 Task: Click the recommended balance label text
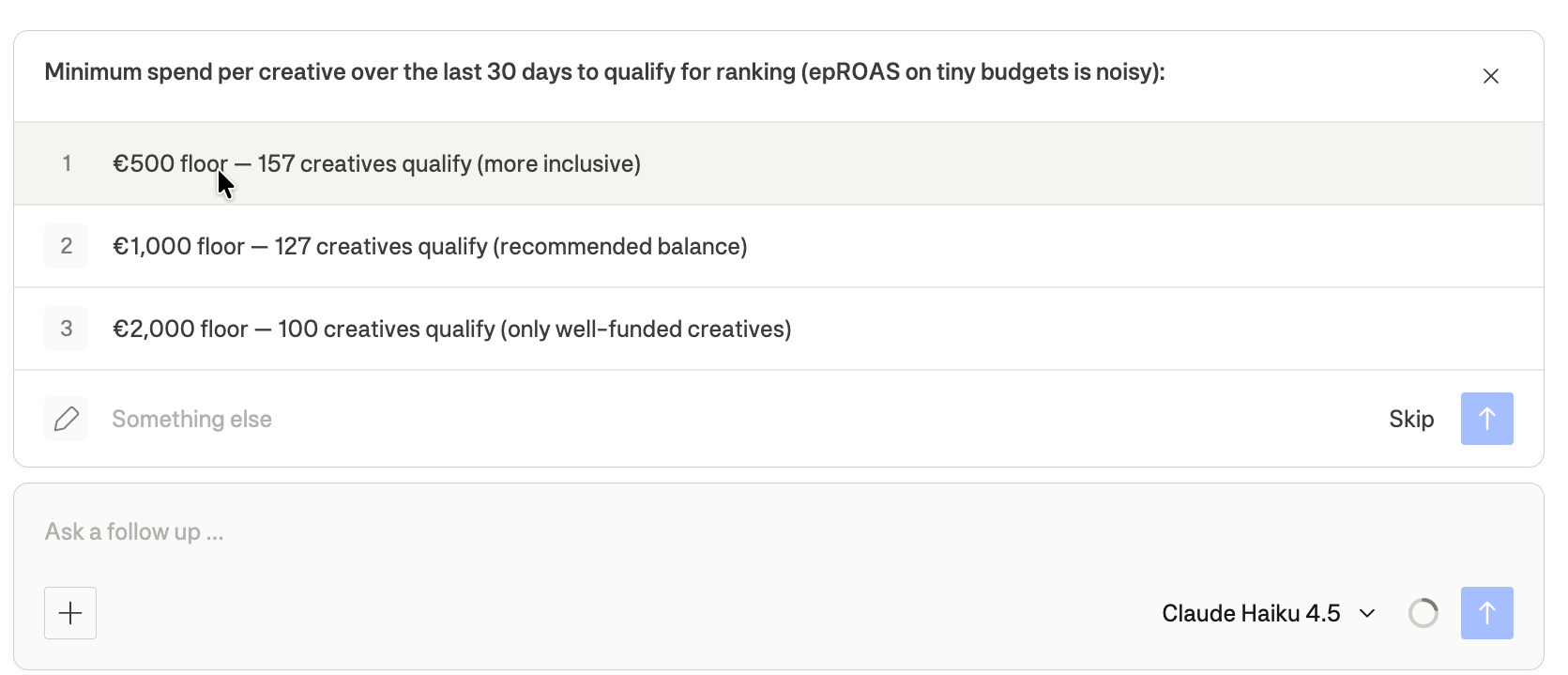[x=620, y=246]
